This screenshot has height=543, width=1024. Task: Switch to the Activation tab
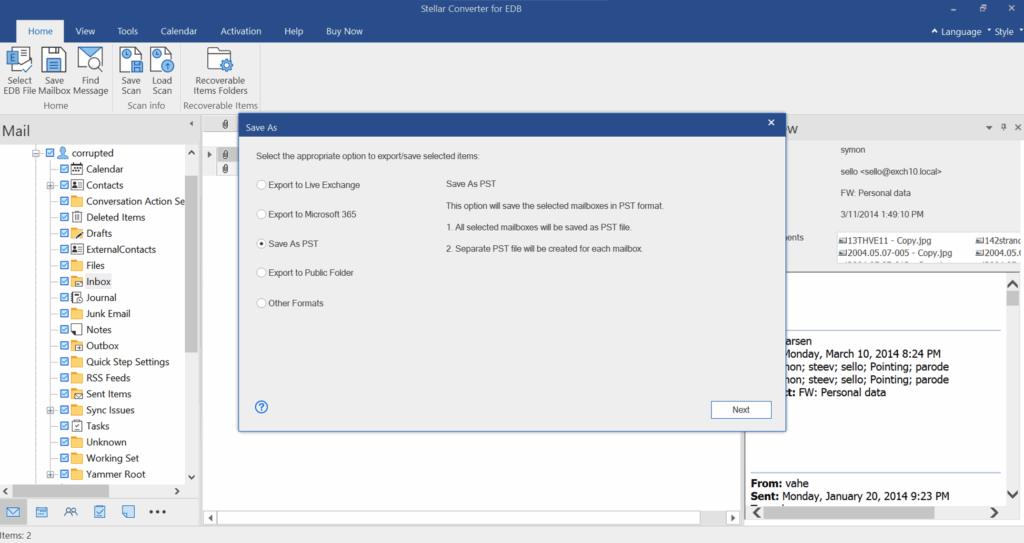[240, 31]
